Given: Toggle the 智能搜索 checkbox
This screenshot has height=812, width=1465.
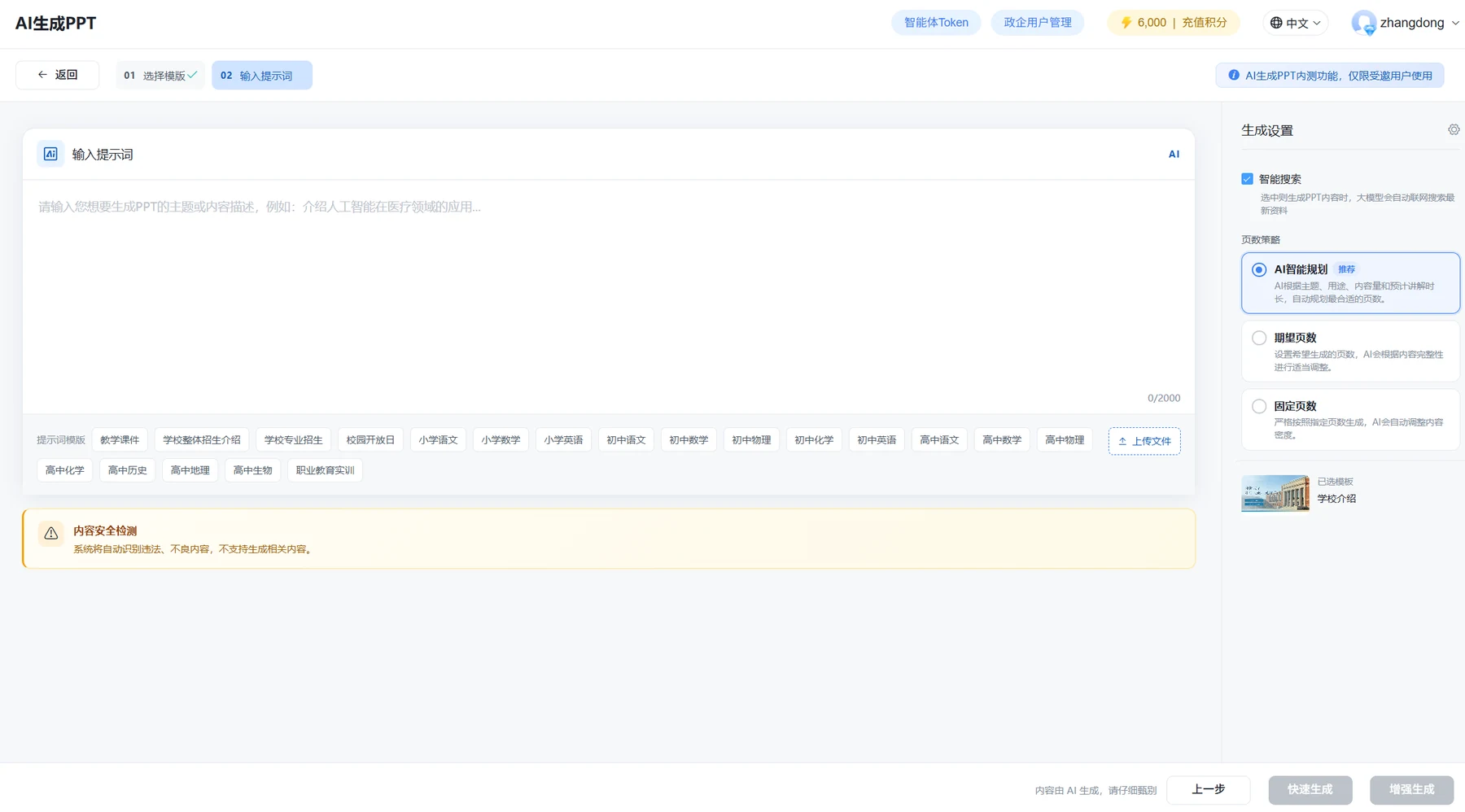Looking at the screenshot, I should [x=1247, y=179].
